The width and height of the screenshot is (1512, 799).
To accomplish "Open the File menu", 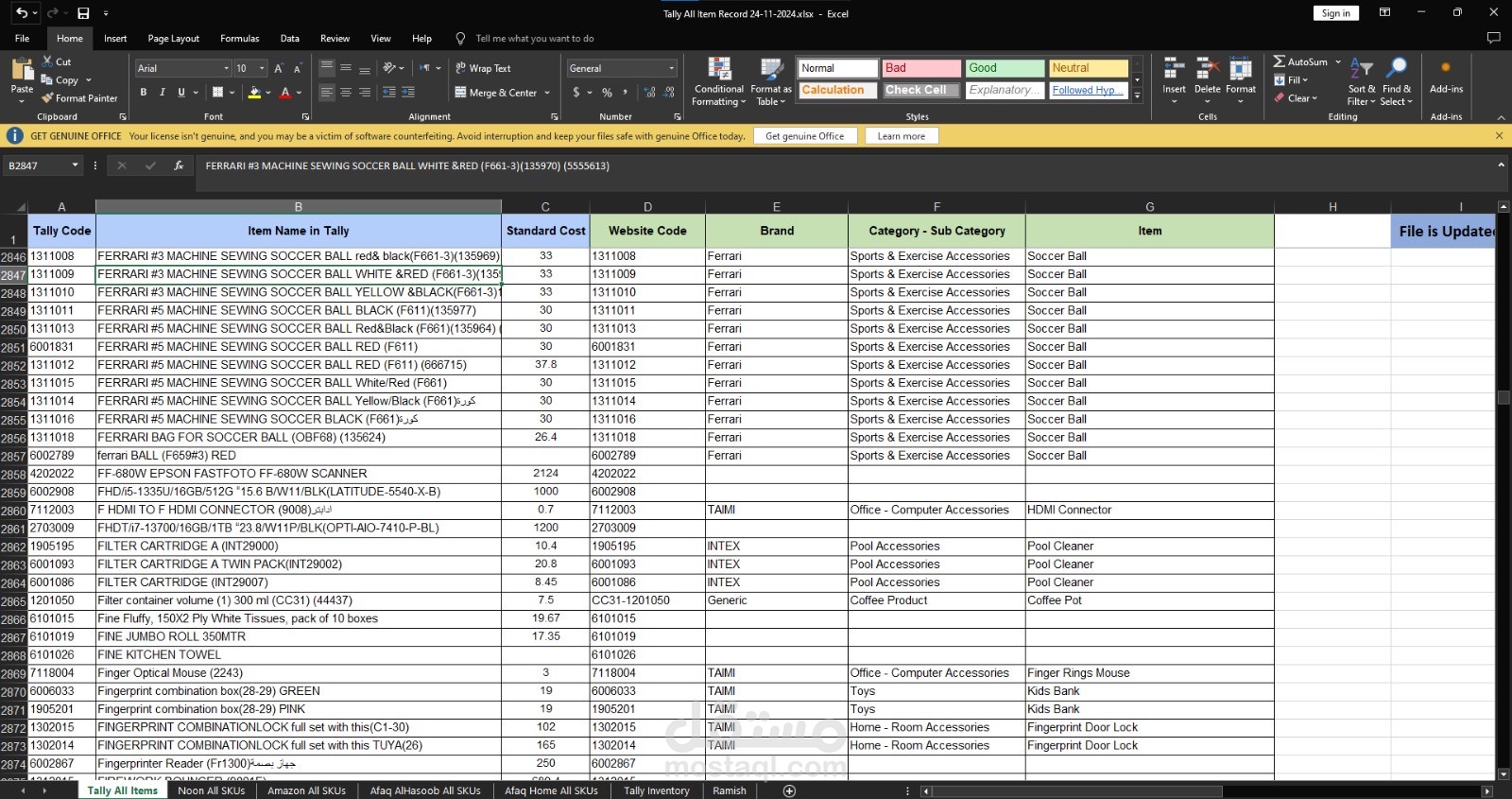I will point(22,39).
